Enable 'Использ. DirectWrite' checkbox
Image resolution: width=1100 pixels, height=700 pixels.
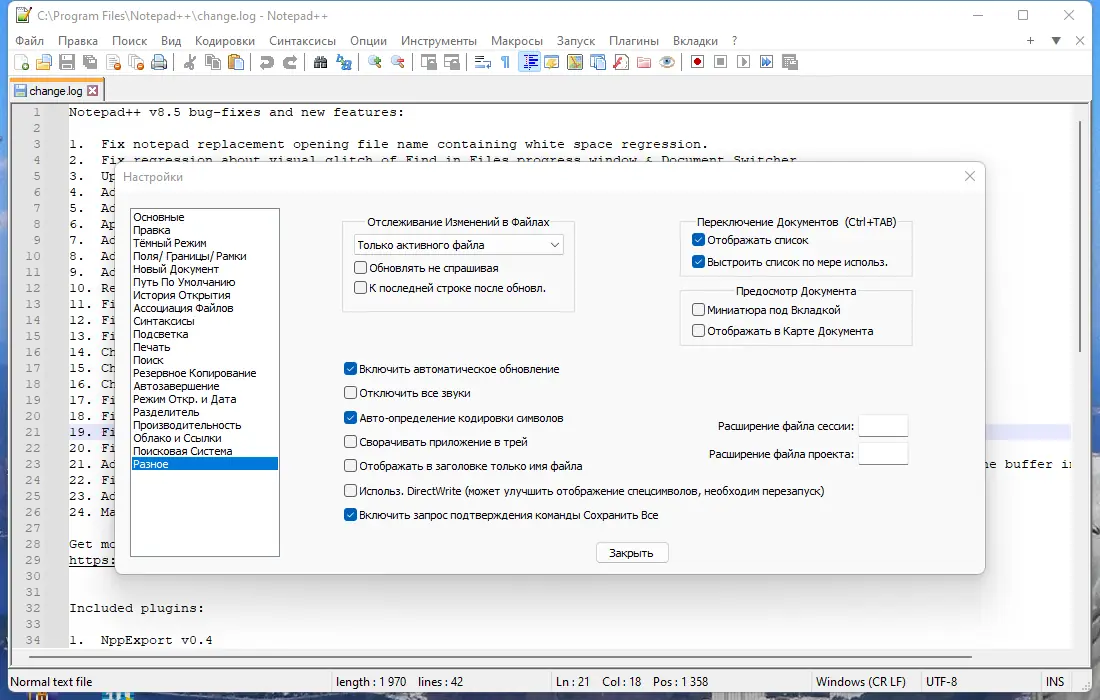coord(351,490)
